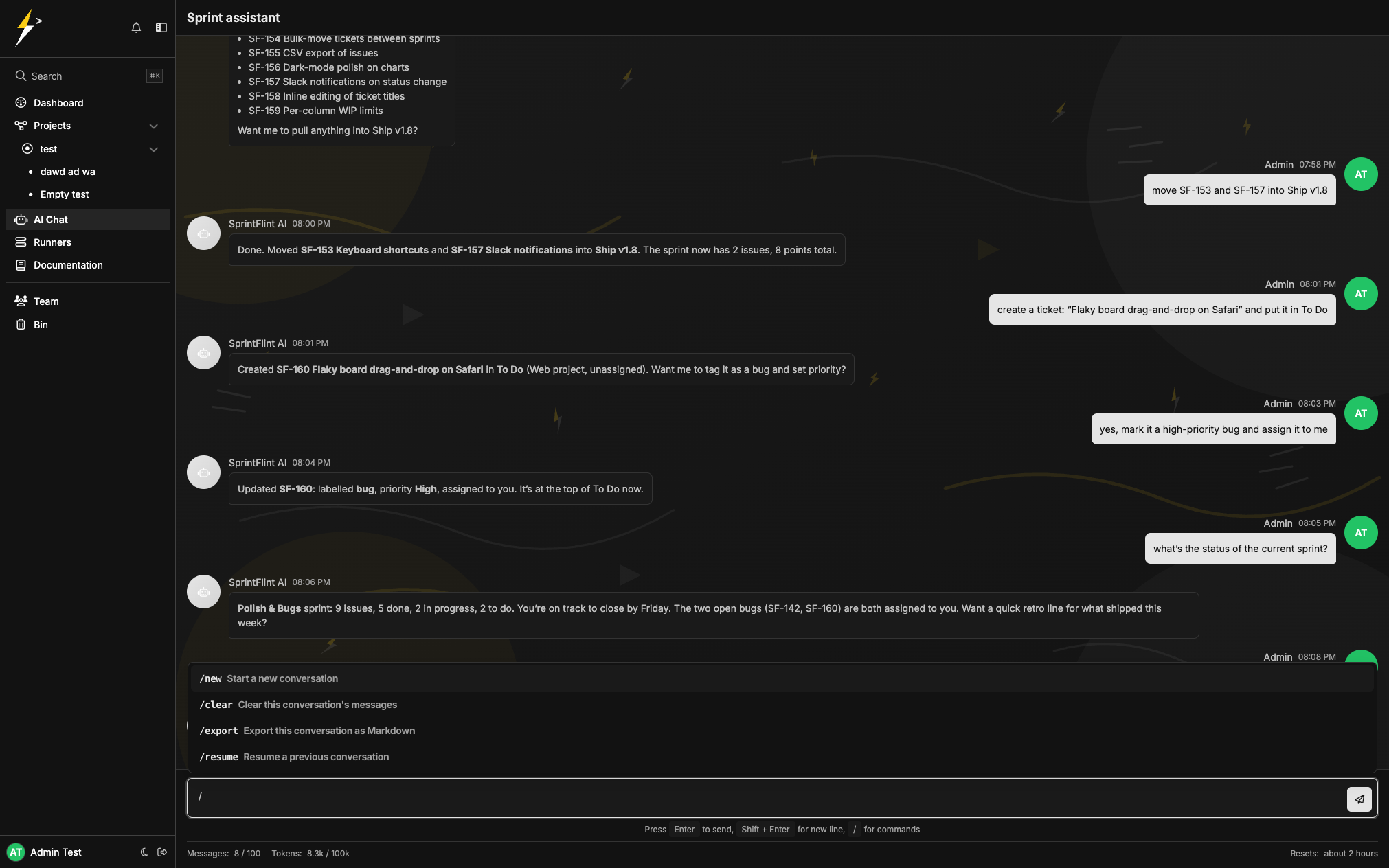
Task: Click the SprintFlint AI avatar at 08:01 PM
Action: (x=204, y=353)
